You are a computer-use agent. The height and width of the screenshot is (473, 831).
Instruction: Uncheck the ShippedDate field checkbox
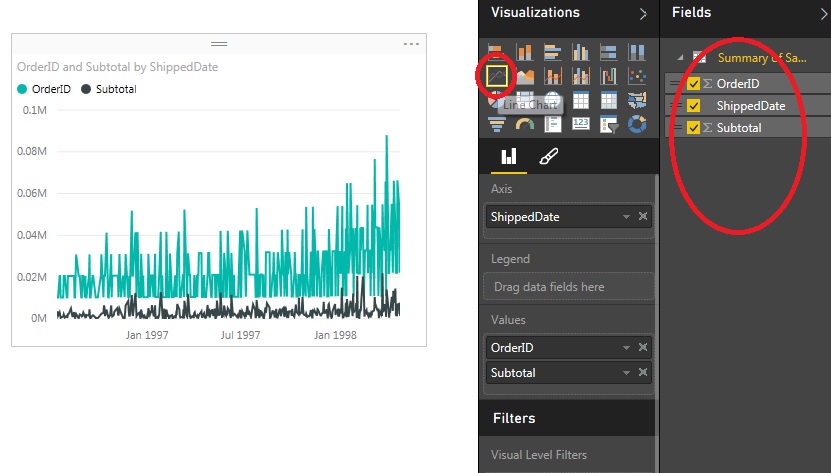click(x=693, y=106)
